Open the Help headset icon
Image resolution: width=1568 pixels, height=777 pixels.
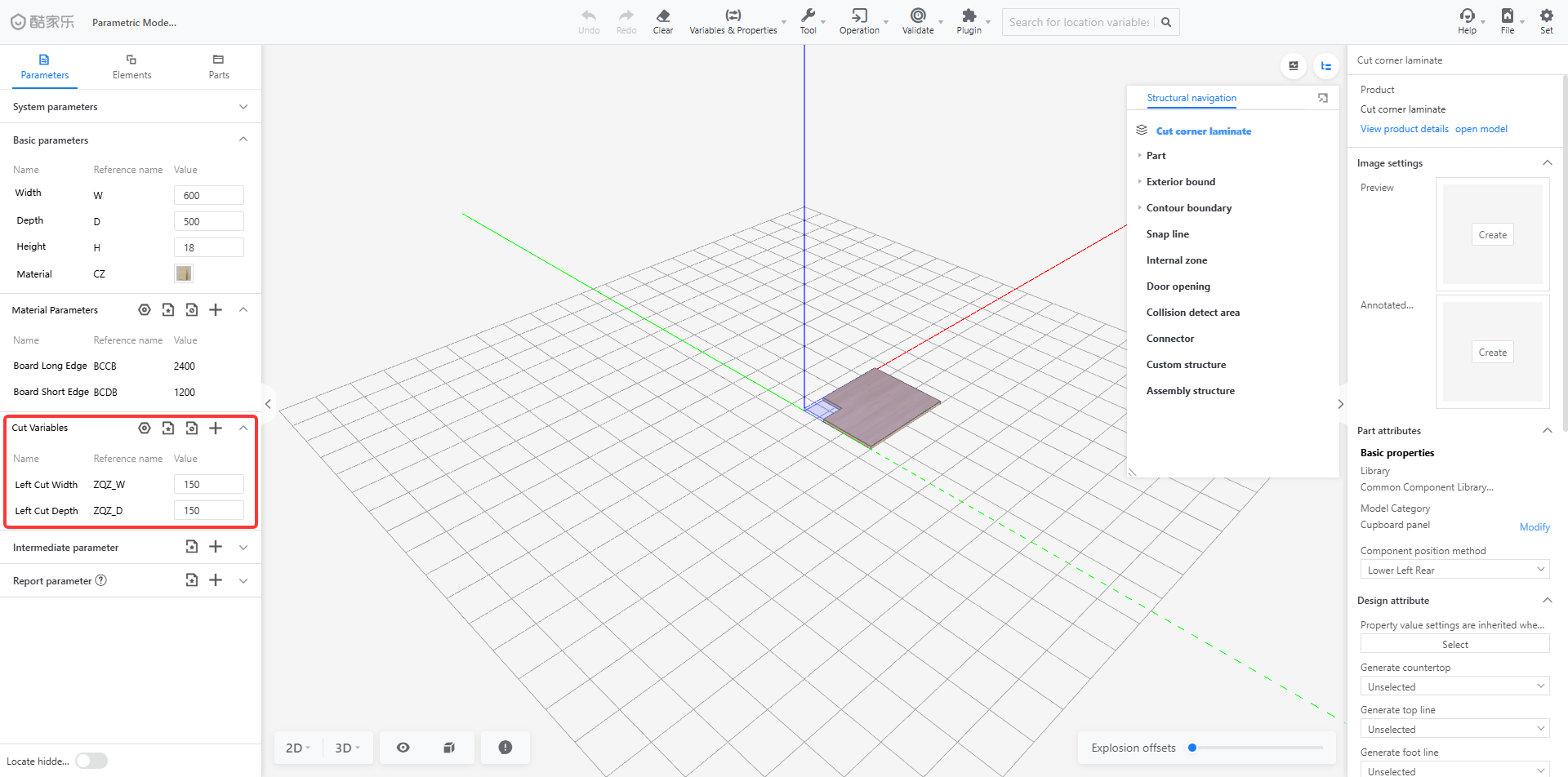pos(1467,16)
